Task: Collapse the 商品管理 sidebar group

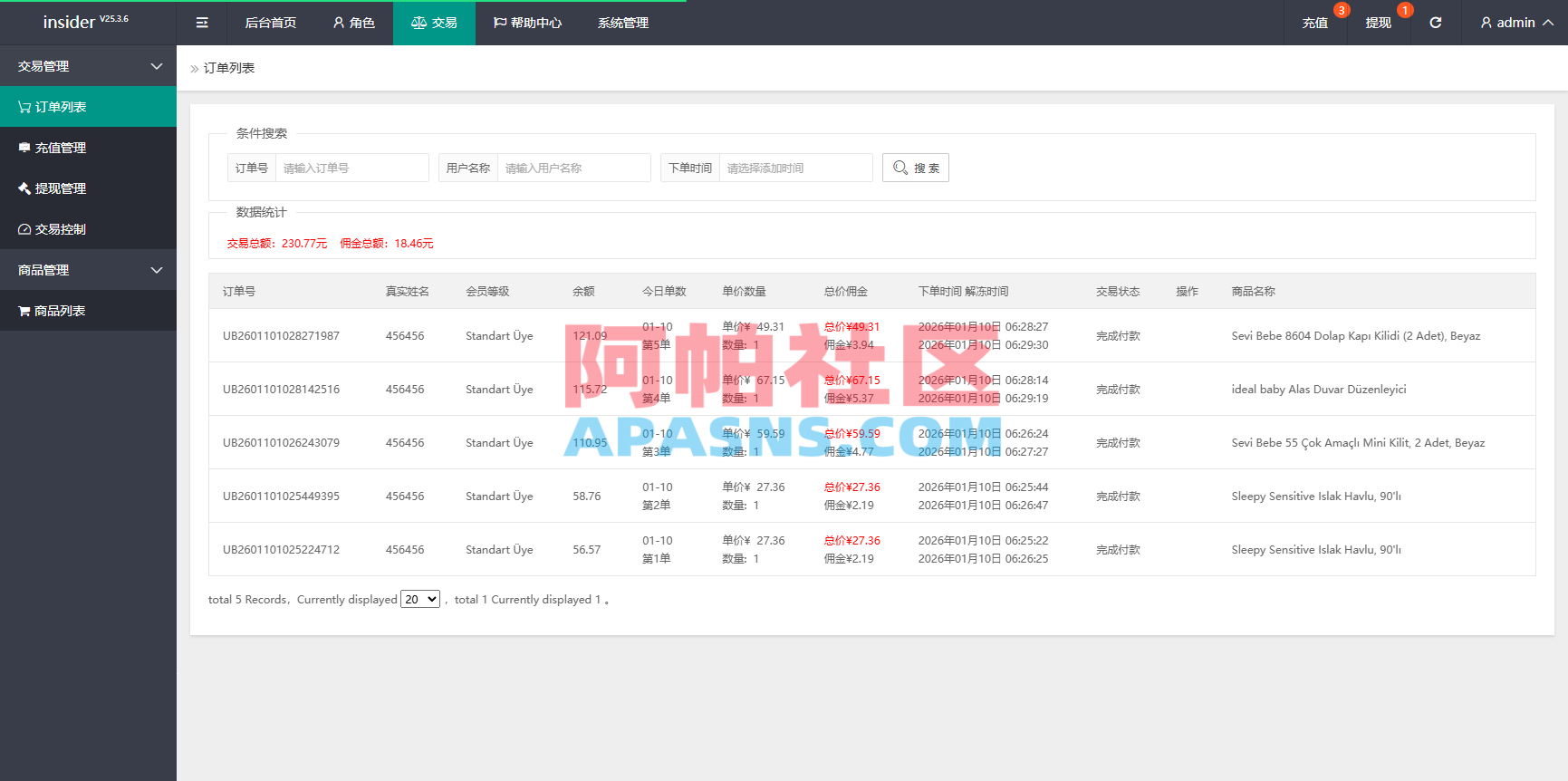Action: [x=88, y=270]
